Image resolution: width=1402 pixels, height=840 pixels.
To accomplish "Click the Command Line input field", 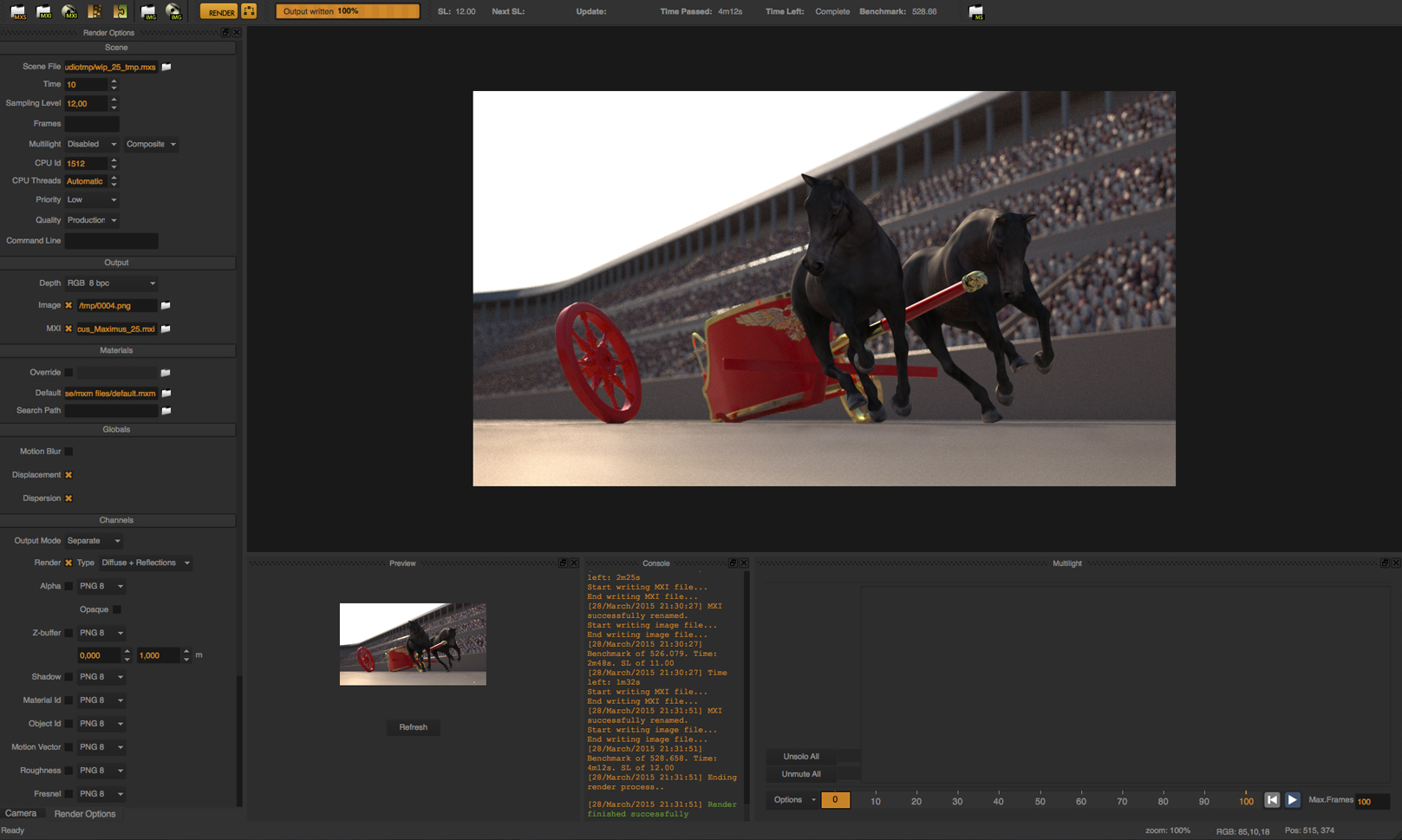I will tap(112, 241).
